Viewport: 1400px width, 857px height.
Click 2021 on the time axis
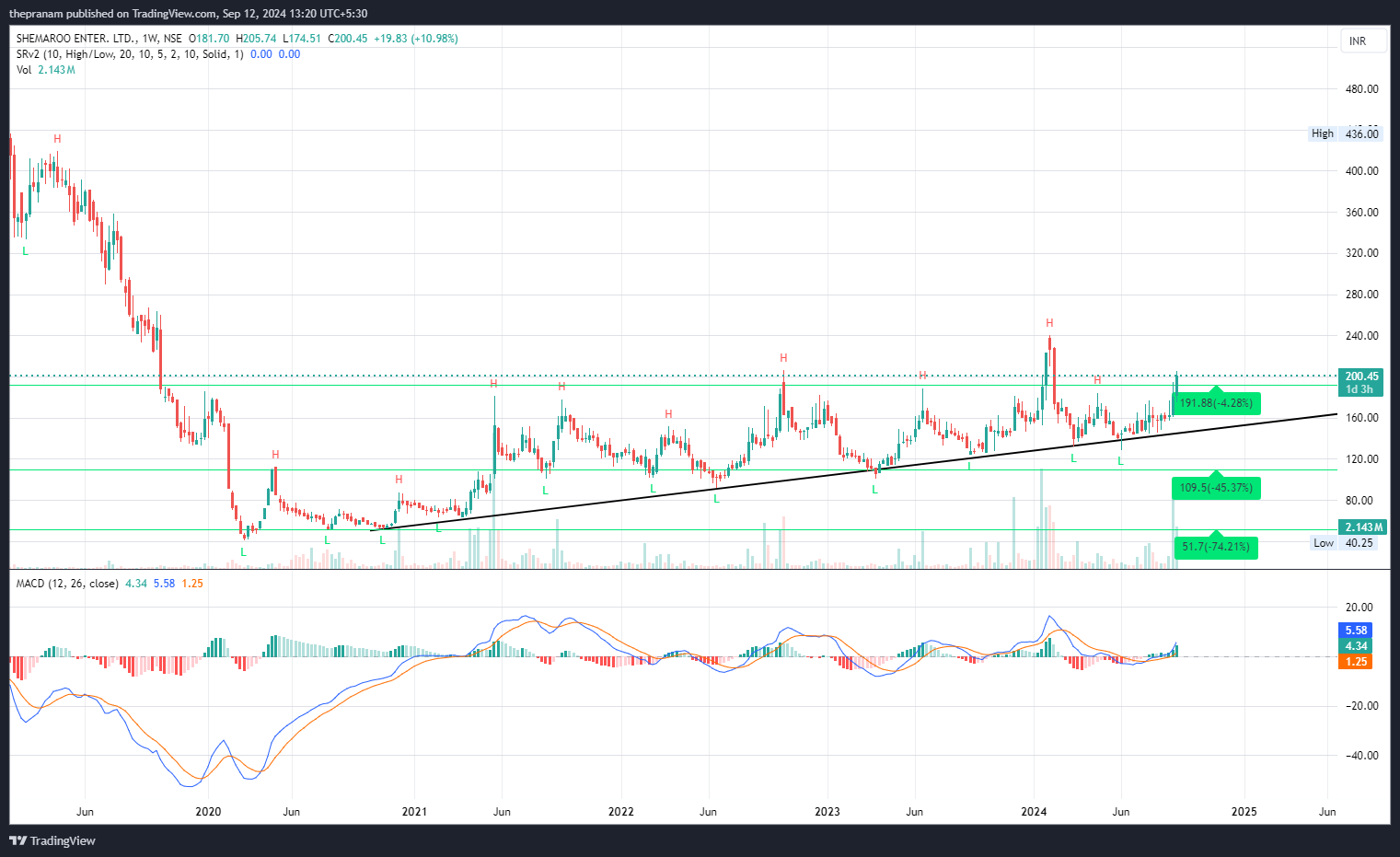point(414,812)
